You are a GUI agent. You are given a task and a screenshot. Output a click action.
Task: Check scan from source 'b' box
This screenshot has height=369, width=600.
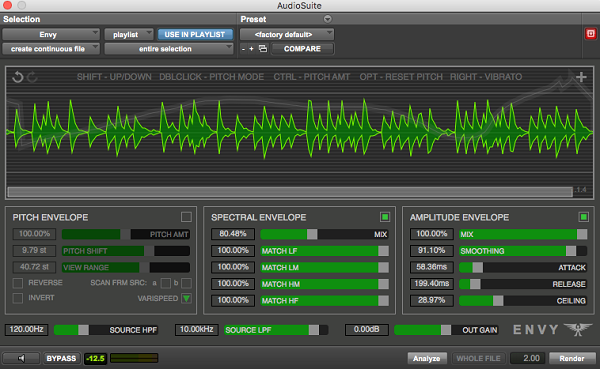click(x=186, y=283)
